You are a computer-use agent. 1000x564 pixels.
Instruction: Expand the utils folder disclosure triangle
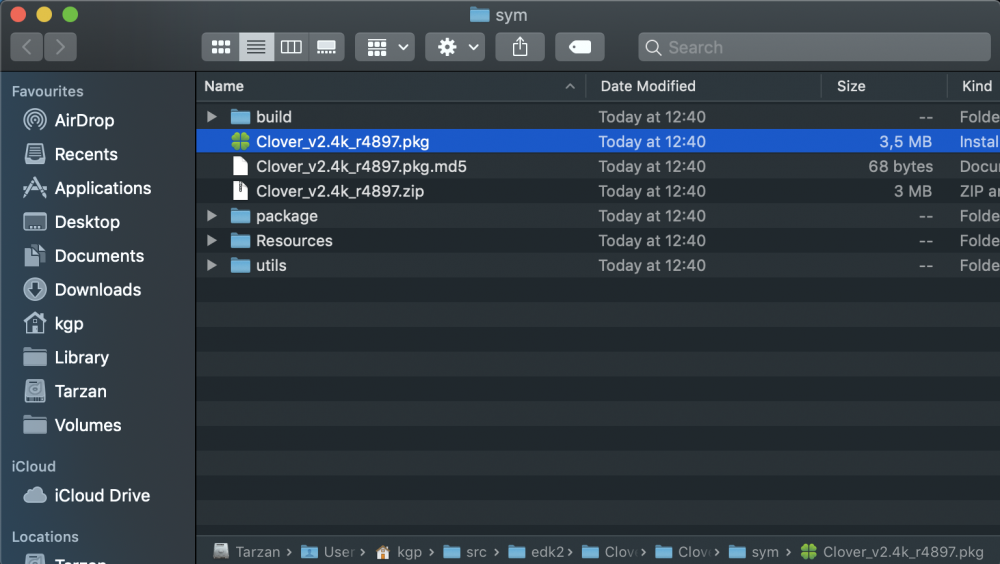212,265
